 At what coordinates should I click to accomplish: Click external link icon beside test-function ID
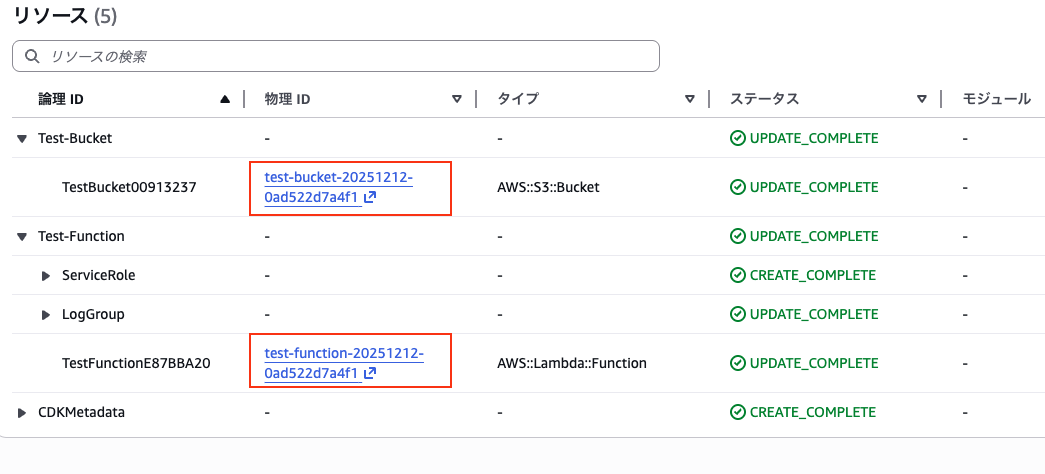tap(370, 373)
